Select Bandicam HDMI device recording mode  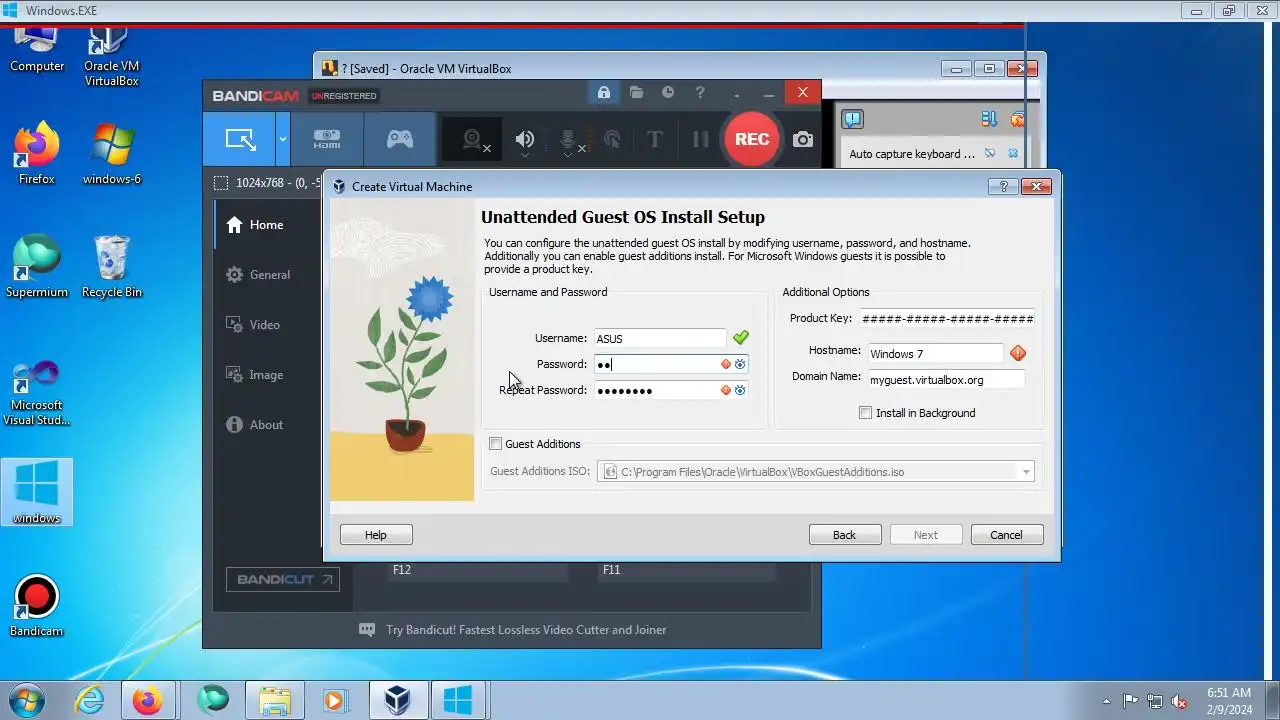[327, 139]
